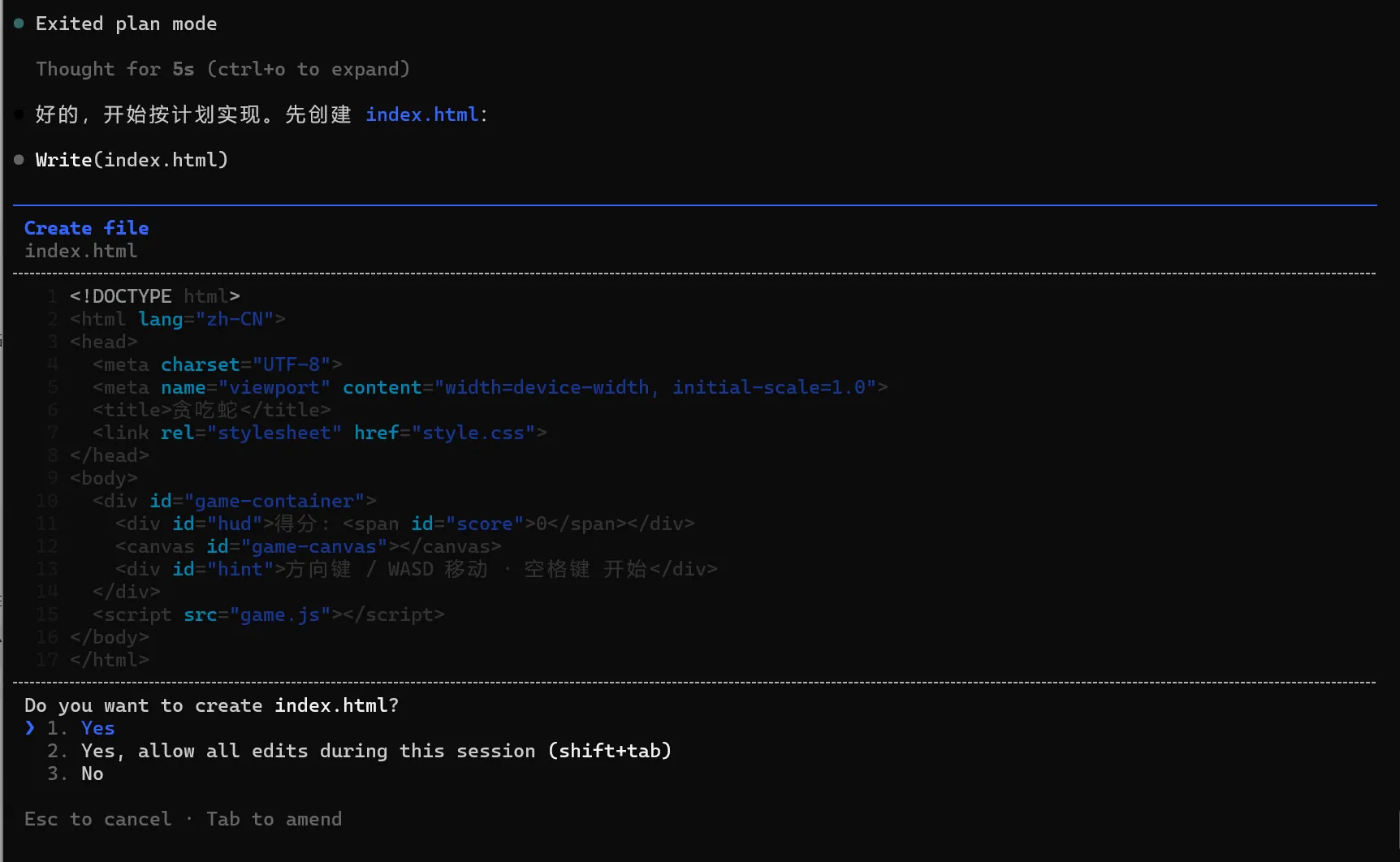Click 'Do you want to create index.html?' prompt
The height and width of the screenshot is (862, 1400).
211,705
